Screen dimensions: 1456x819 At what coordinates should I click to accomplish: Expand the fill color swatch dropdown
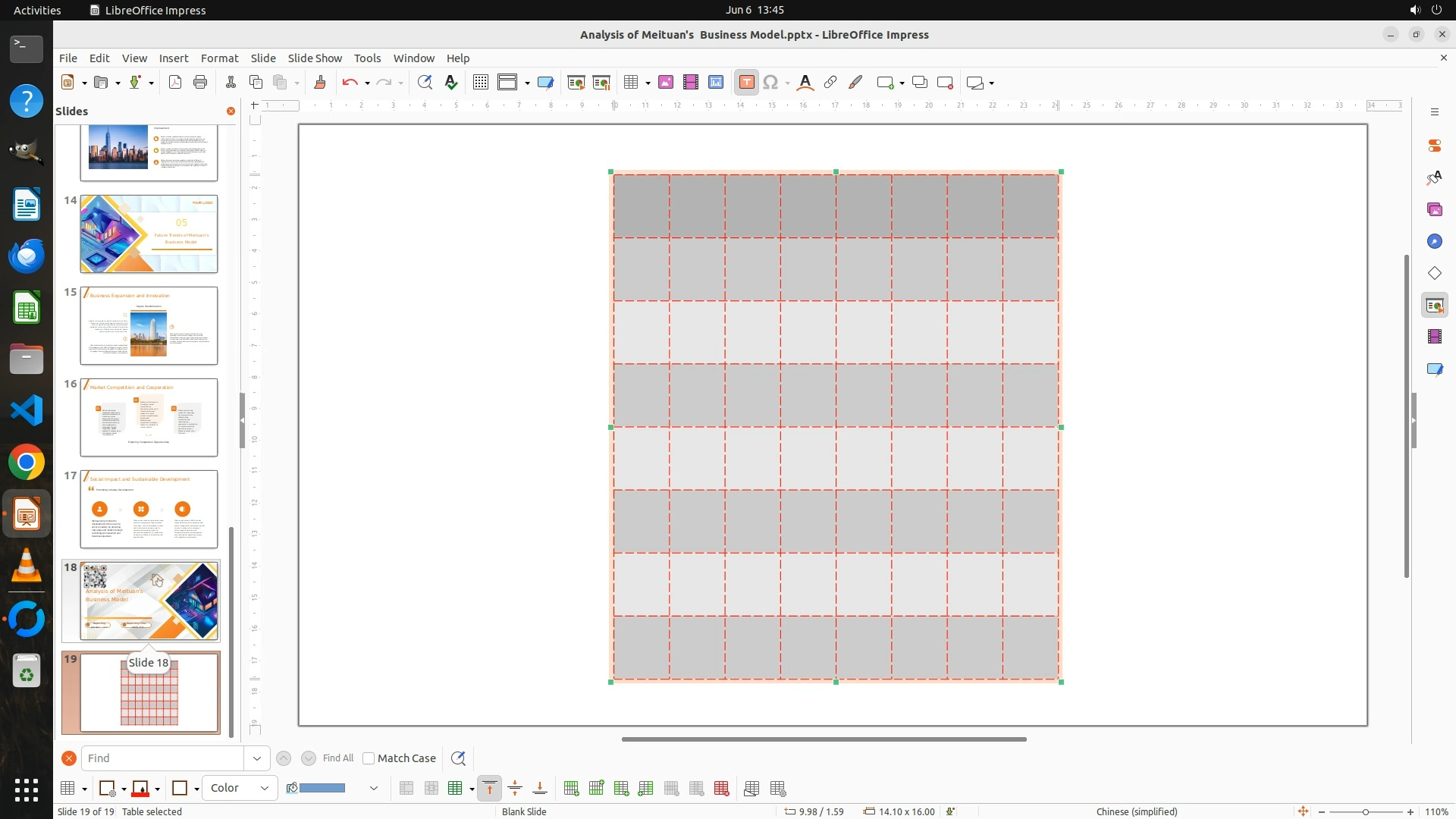click(x=373, y=789)
